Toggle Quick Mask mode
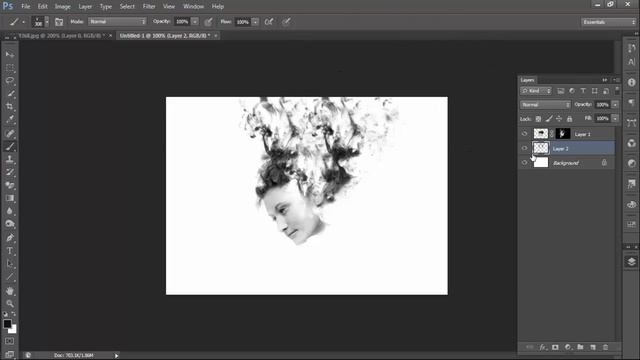Screen dimensions: 640x360 pyautogui.click(x=10, y=341)
